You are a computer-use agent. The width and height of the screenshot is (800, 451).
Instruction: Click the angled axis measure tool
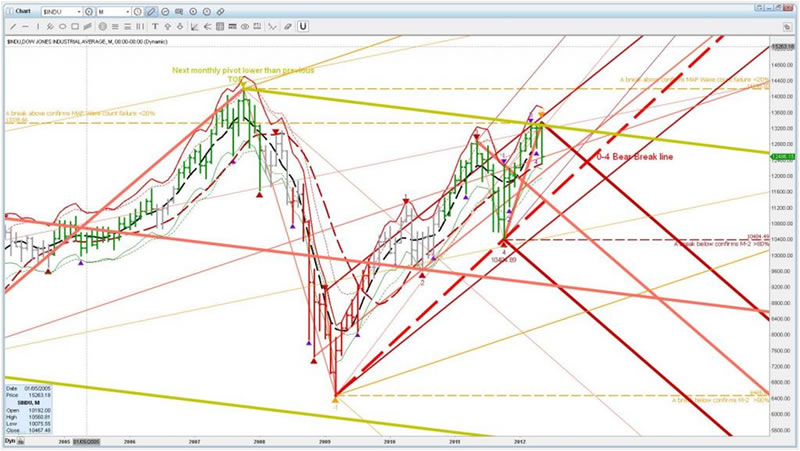point(194,27)
